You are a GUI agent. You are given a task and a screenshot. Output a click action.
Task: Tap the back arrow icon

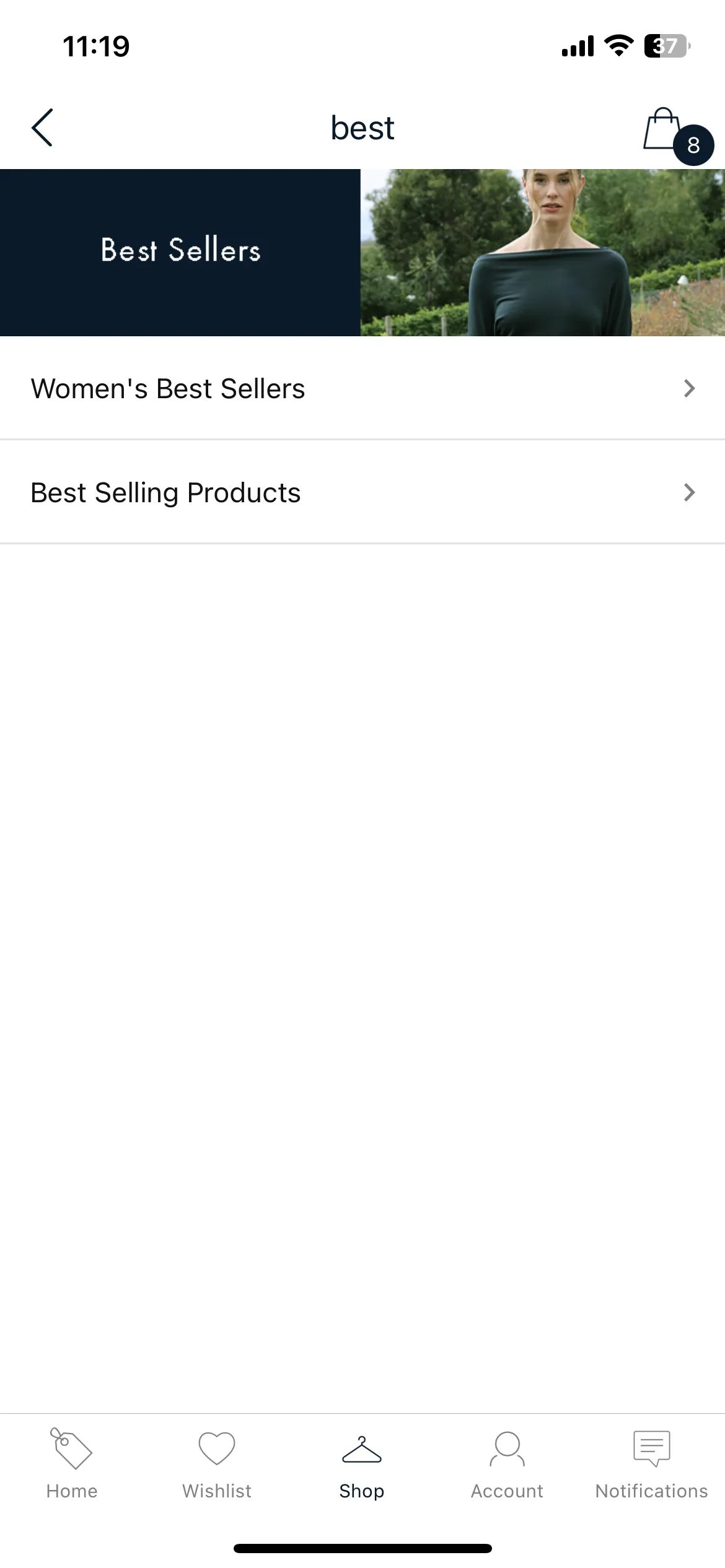pyautogui.click(x=42, y=128)
